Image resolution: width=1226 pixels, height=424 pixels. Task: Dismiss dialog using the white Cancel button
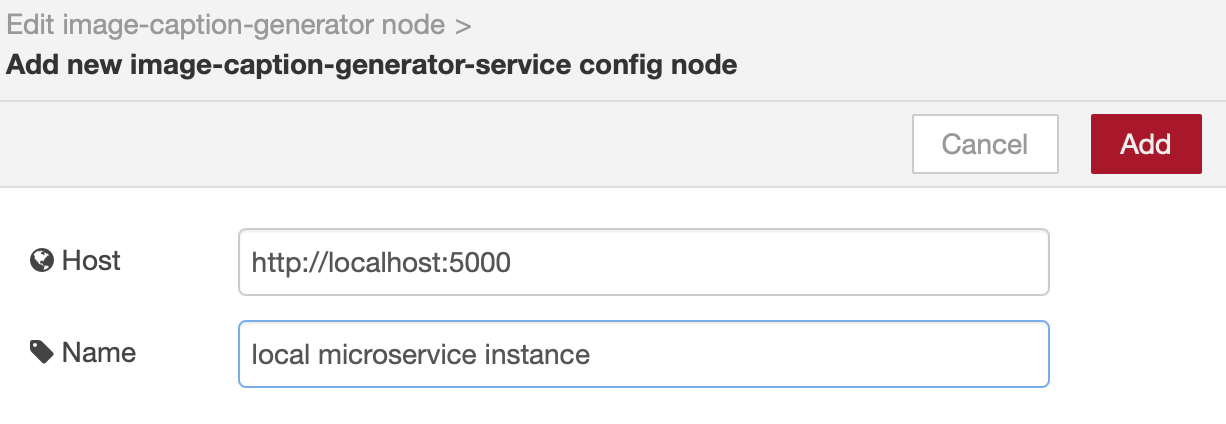(985, 144)
